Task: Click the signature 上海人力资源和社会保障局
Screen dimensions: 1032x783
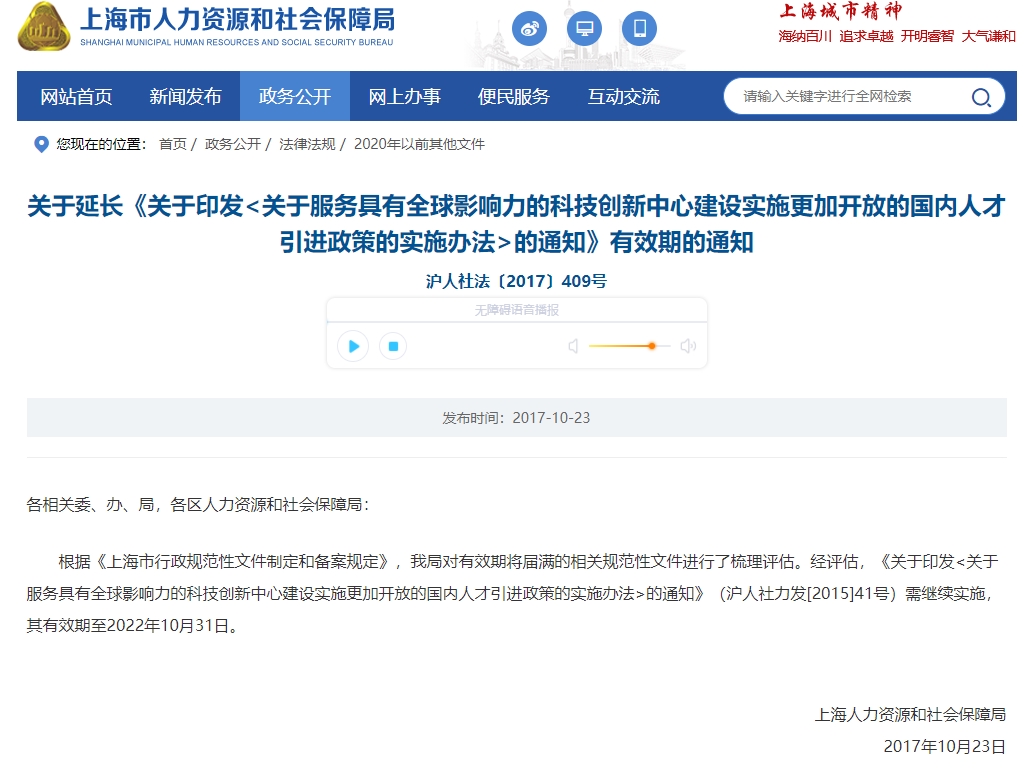Action: click(x=910, y=715)
